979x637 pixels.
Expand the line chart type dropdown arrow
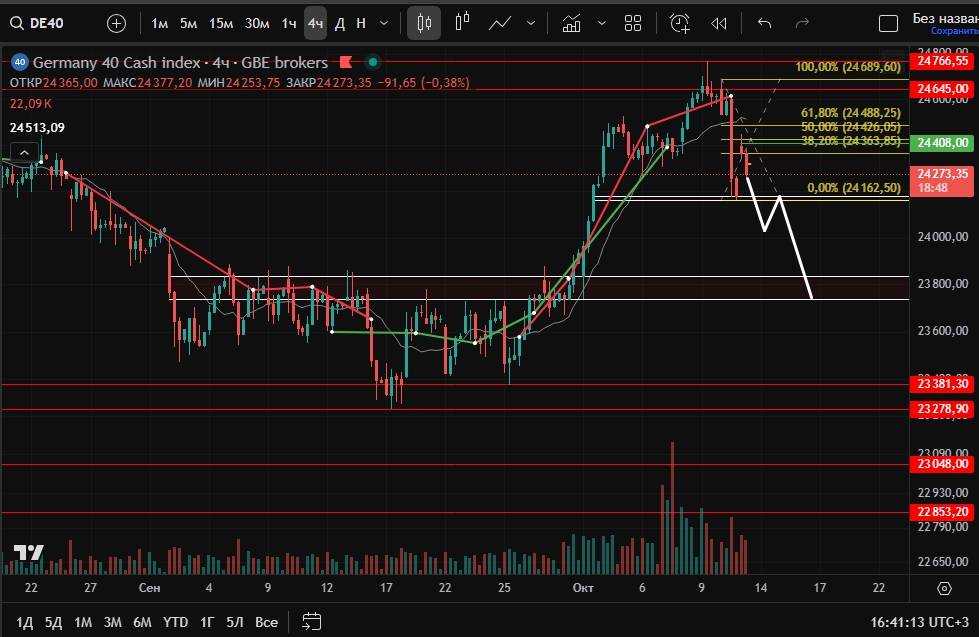530,23
